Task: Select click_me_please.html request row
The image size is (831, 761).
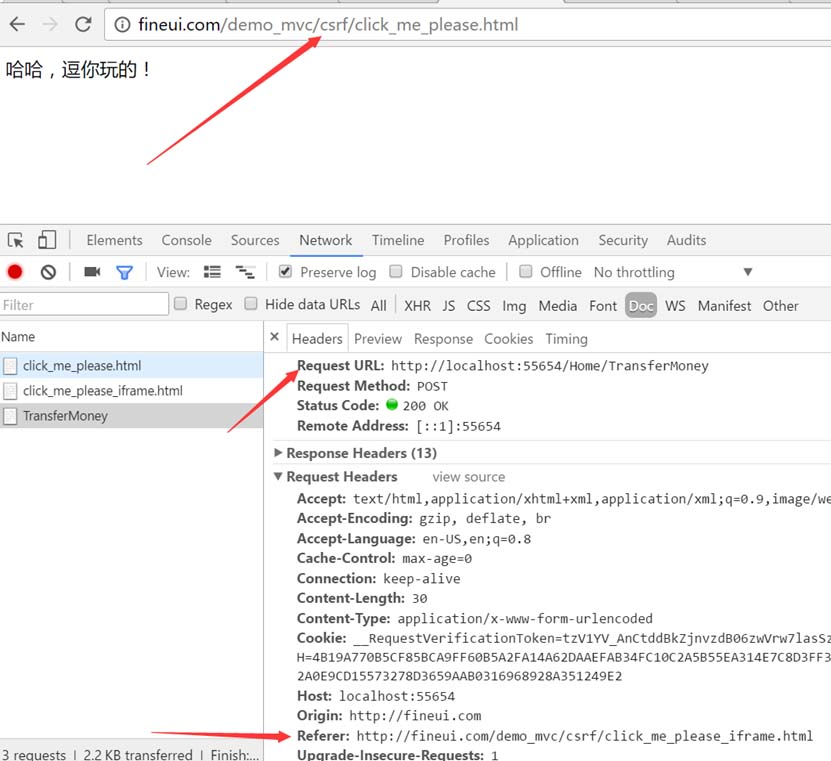Action: click(131, 366)
